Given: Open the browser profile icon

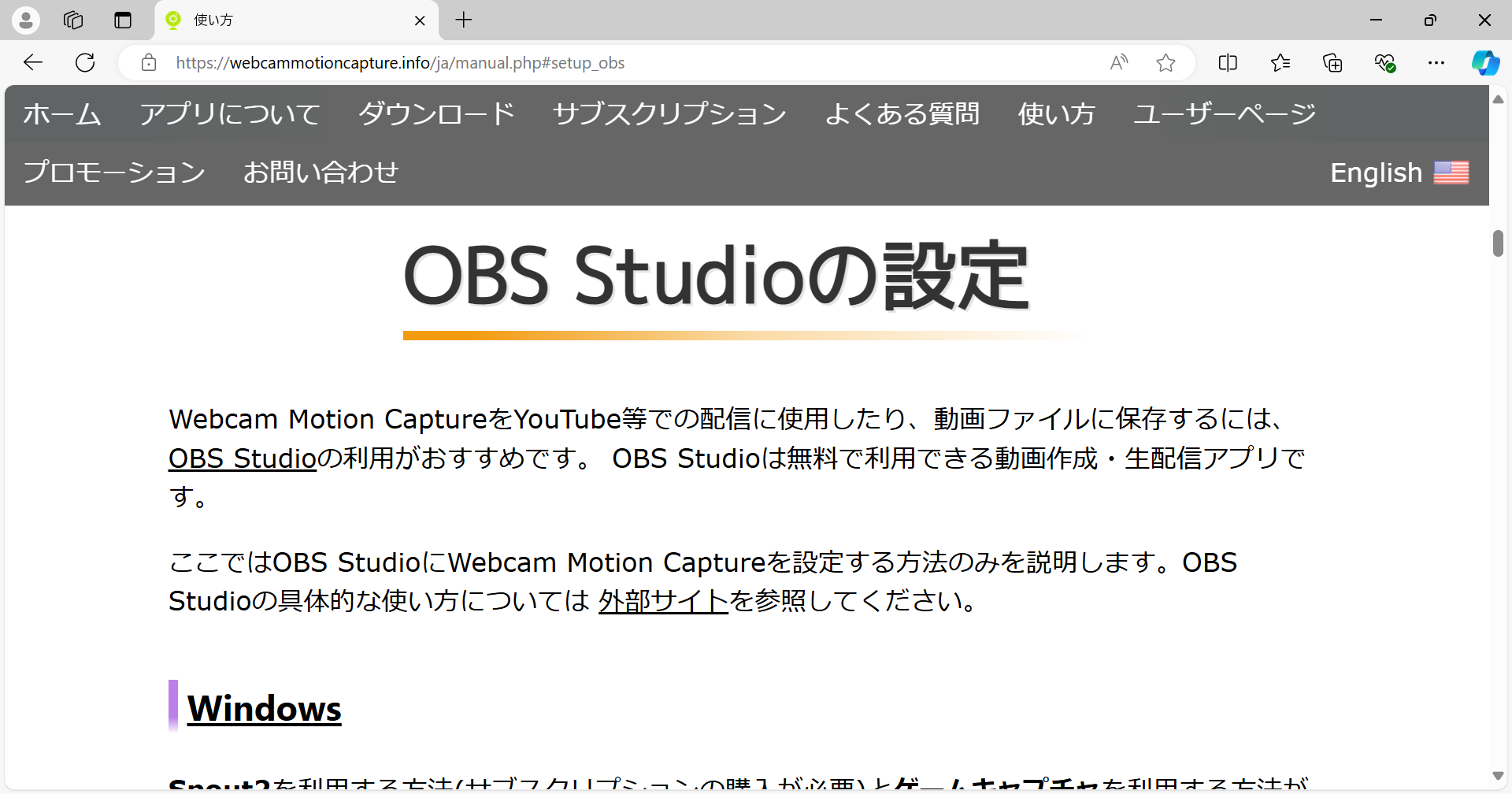Looking at the screenshot, I should [26, 20].
